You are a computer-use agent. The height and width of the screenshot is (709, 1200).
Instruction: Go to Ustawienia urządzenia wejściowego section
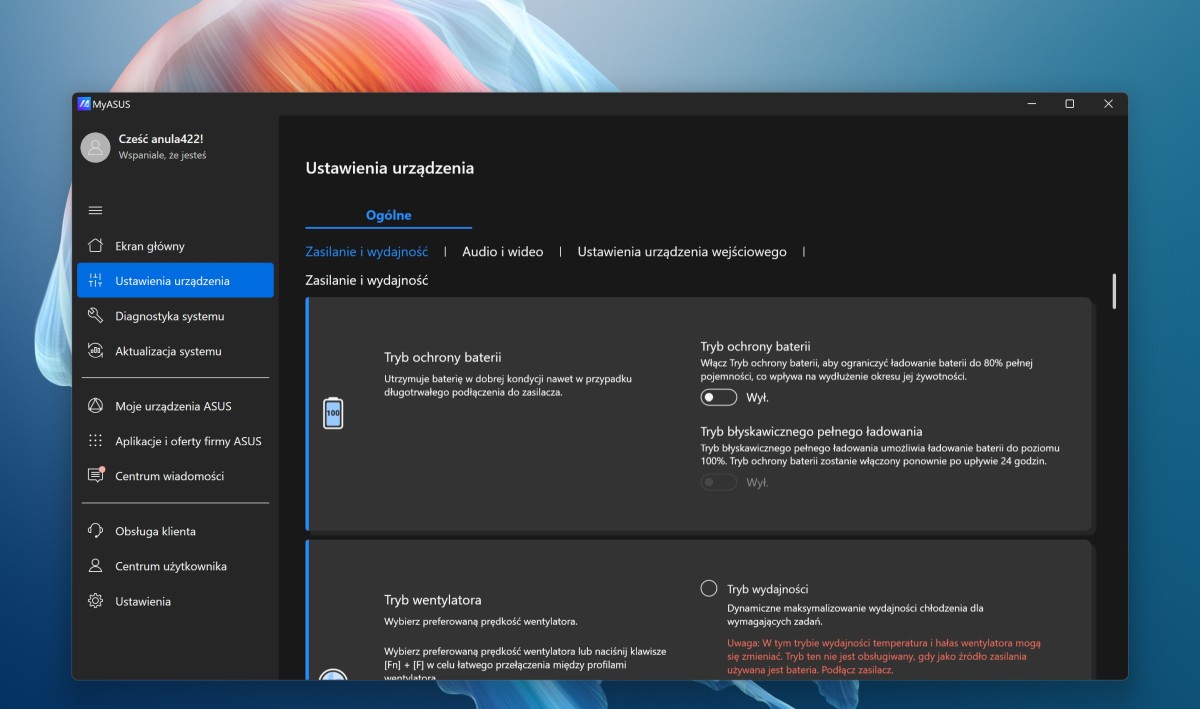point(682,252)
